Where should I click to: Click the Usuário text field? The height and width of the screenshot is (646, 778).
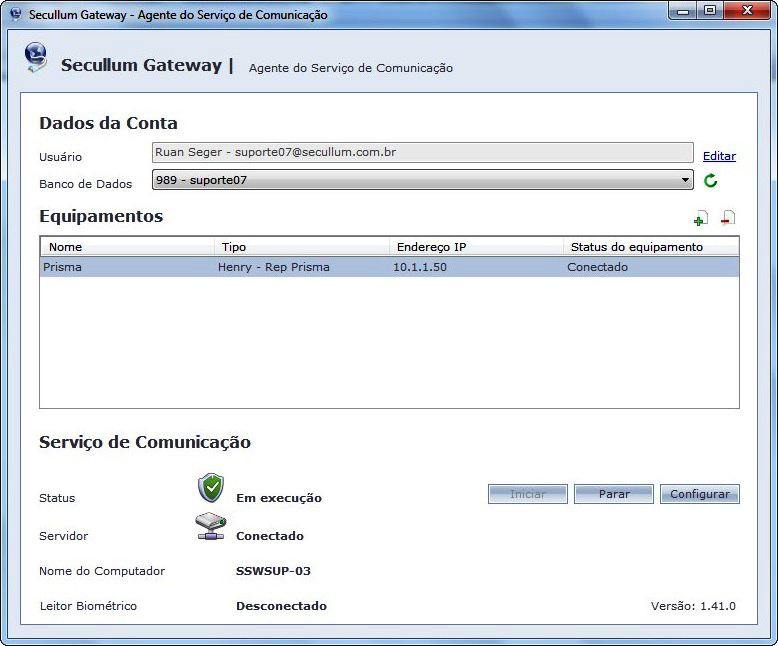[x=422, y=153]
